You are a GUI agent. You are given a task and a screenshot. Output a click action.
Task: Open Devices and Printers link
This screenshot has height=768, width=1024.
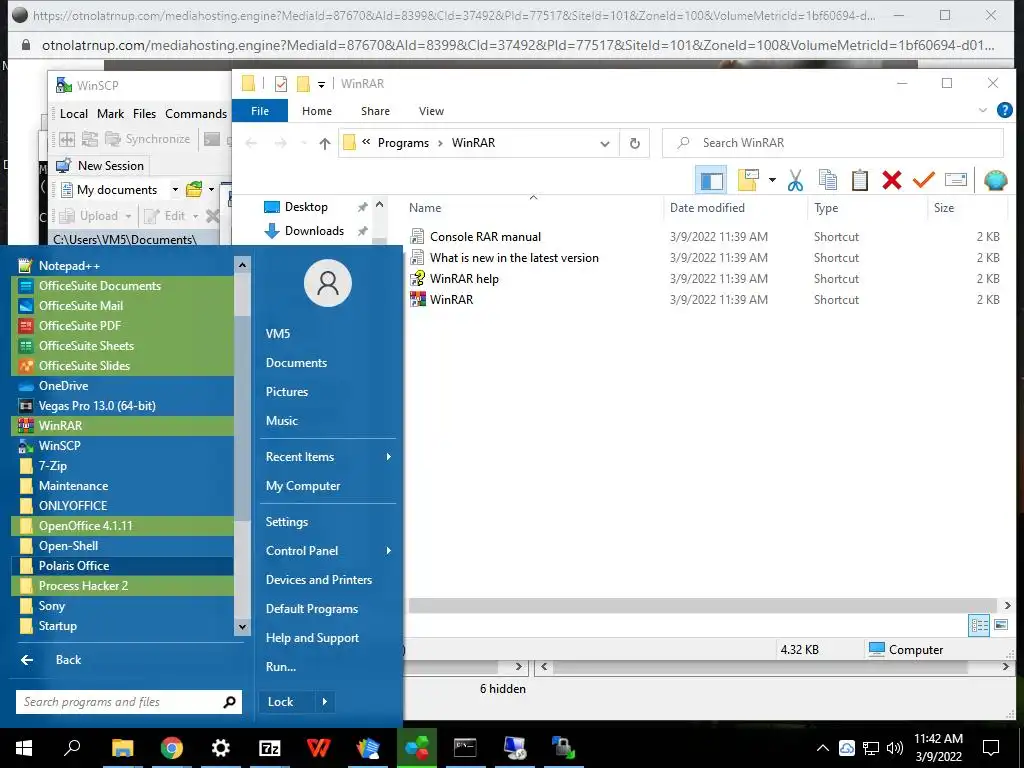pyautogui.click(x=319, y=580)
